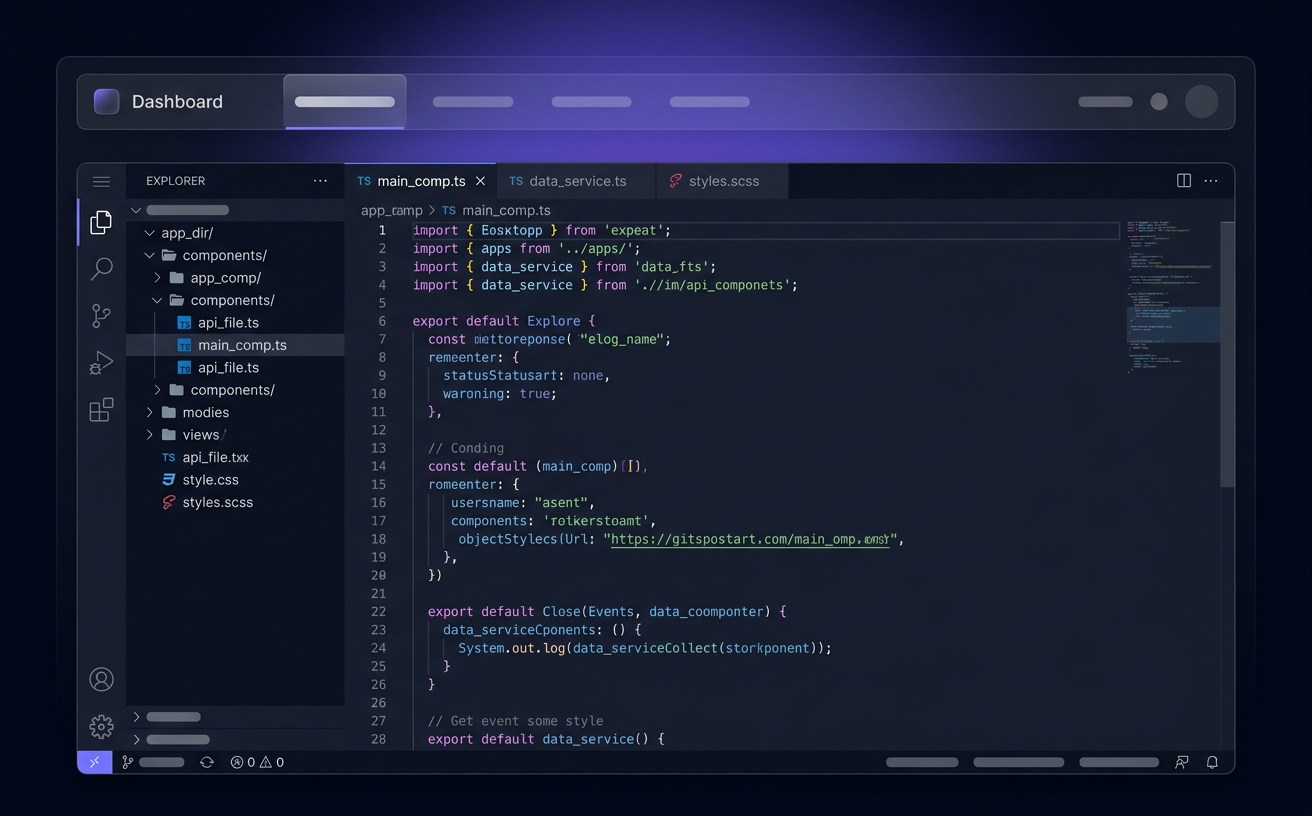Click the app_ramp breadcrumb

390,210
